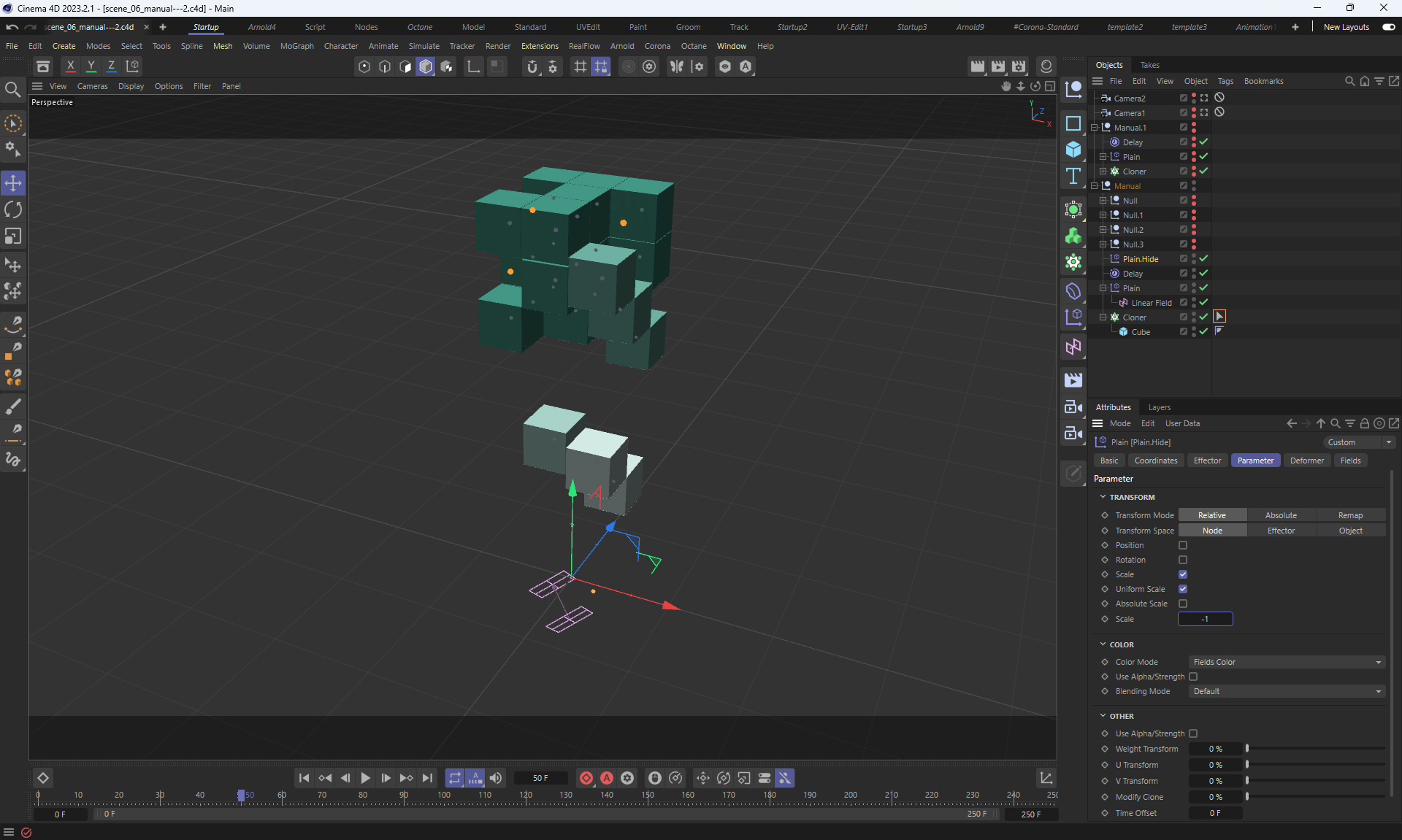Image resolution: width=1402 pixels, height=840 pixels.
Task: Go to start of timeline
Action: 304,778
